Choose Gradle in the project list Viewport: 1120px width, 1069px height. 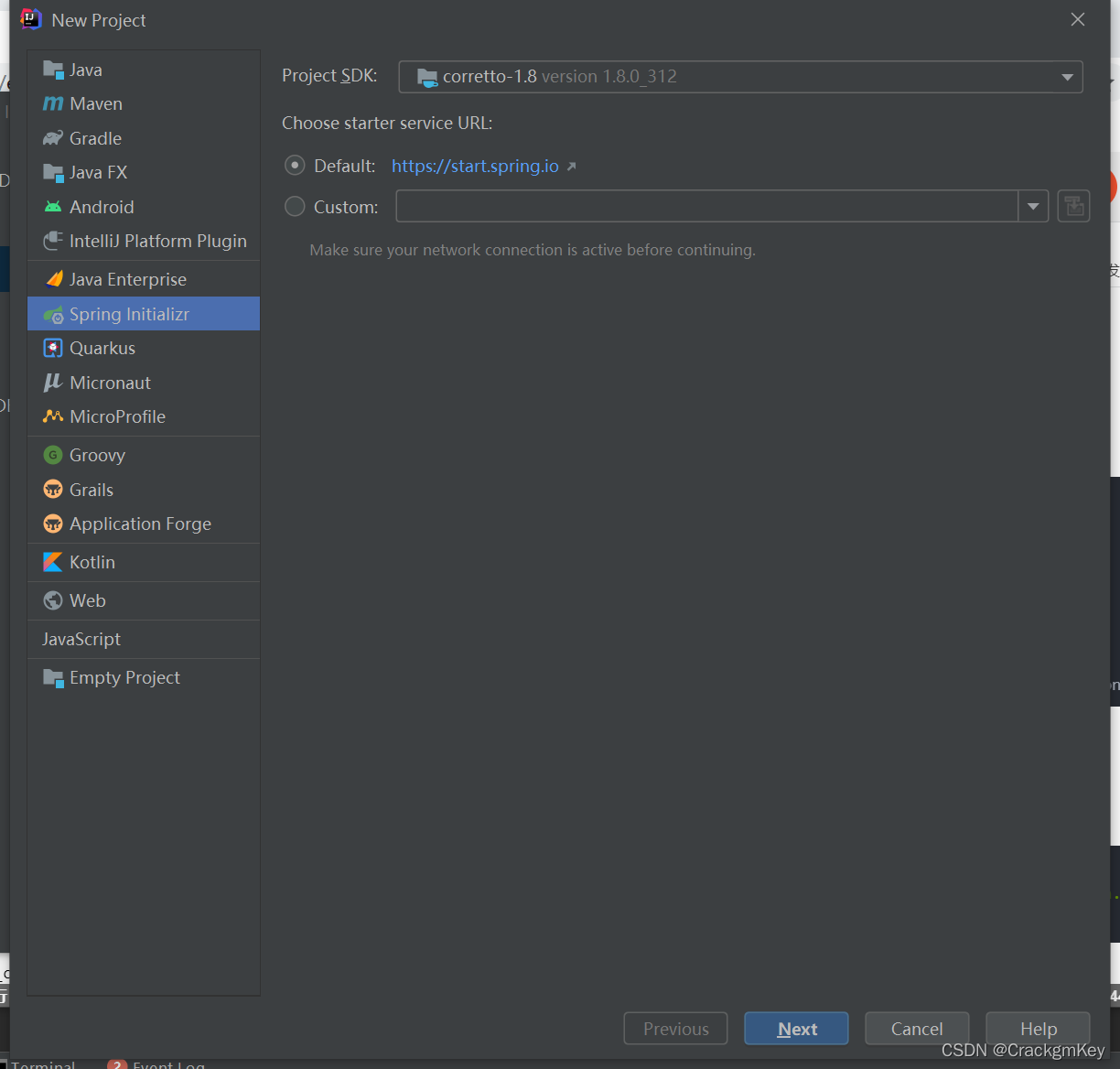[x=144, y=138]
